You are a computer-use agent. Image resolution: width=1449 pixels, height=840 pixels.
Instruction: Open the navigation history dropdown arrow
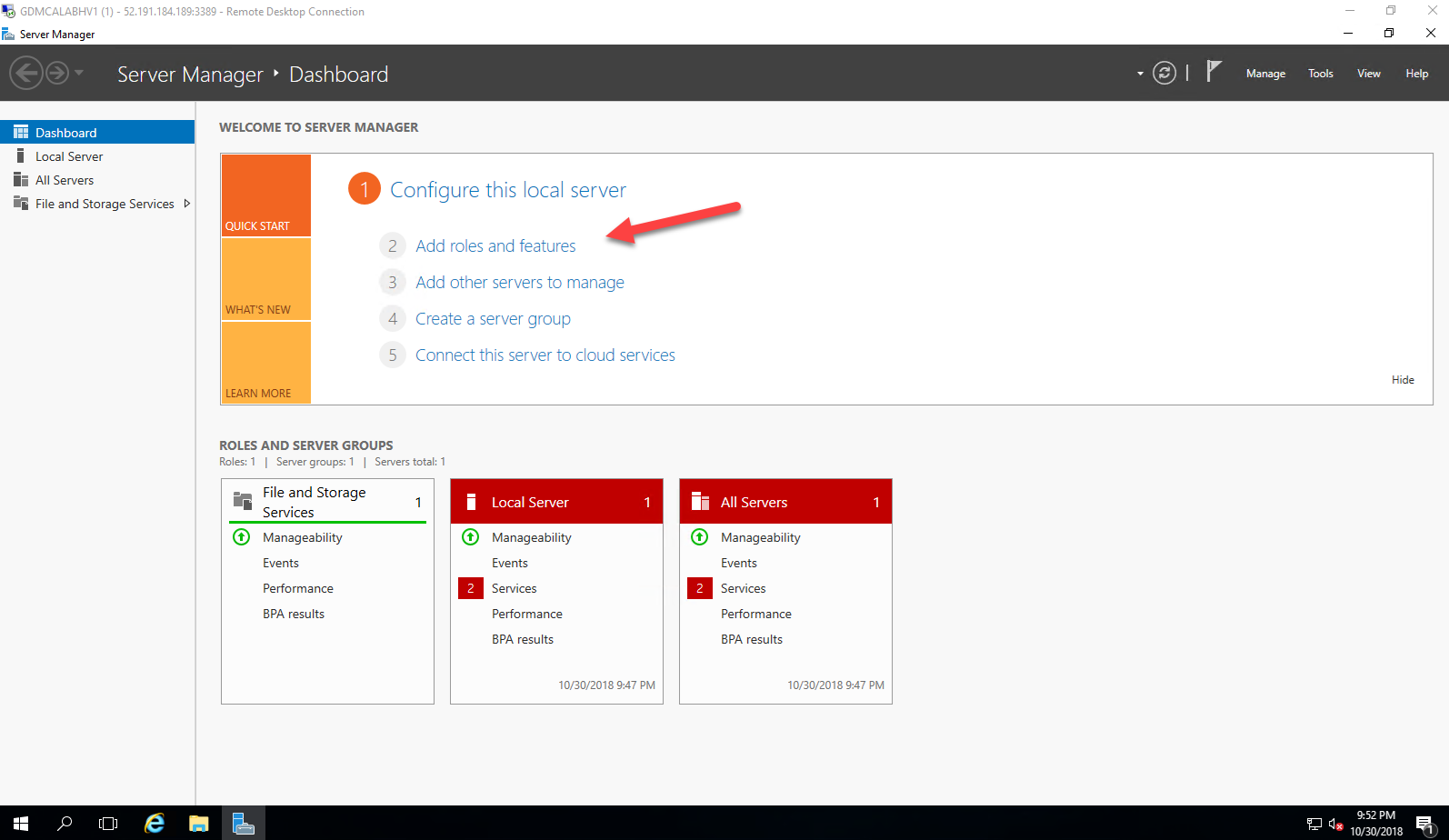[x=79, y=73]
